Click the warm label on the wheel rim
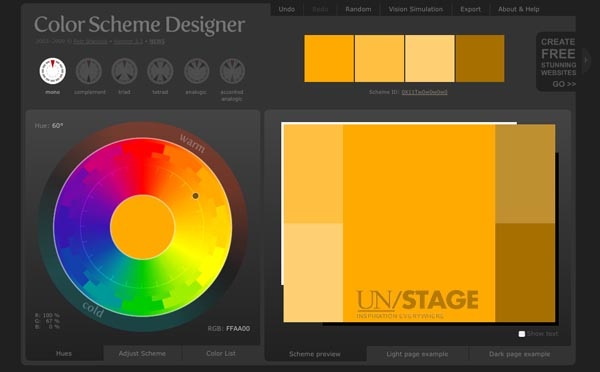 [192, 143]
